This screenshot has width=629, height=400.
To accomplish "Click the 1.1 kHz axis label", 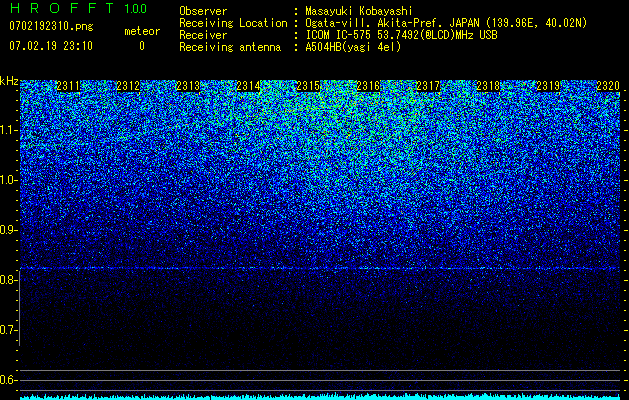I will tap(9, 130).
